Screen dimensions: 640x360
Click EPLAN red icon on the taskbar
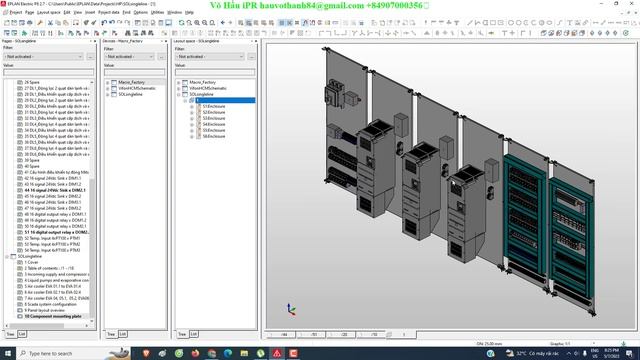tap(277, 353)
